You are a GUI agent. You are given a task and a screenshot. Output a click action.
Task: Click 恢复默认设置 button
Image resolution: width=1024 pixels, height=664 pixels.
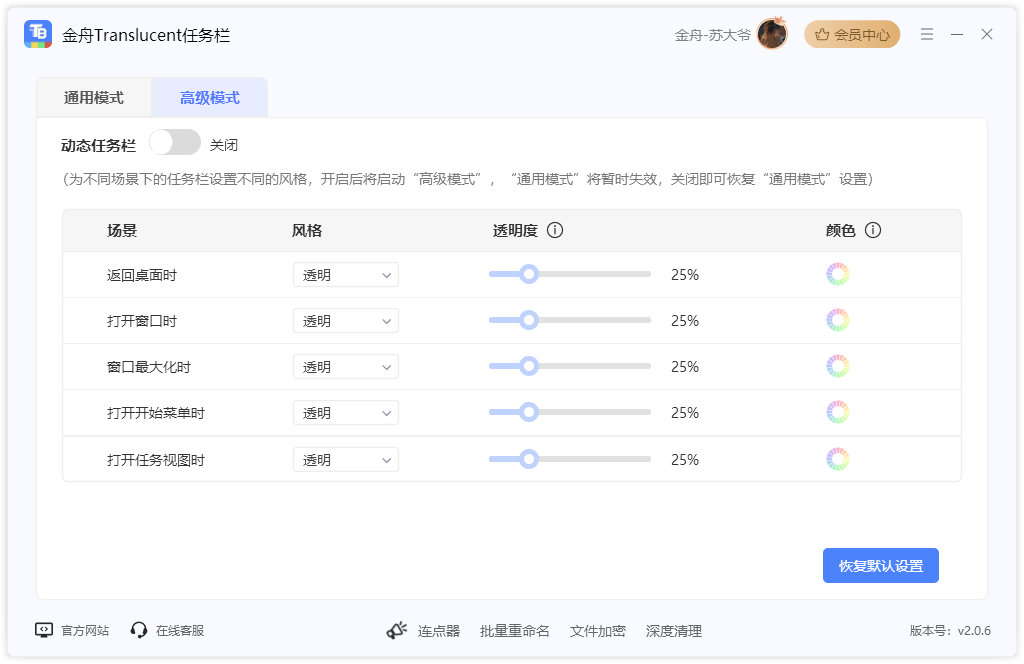880,565
